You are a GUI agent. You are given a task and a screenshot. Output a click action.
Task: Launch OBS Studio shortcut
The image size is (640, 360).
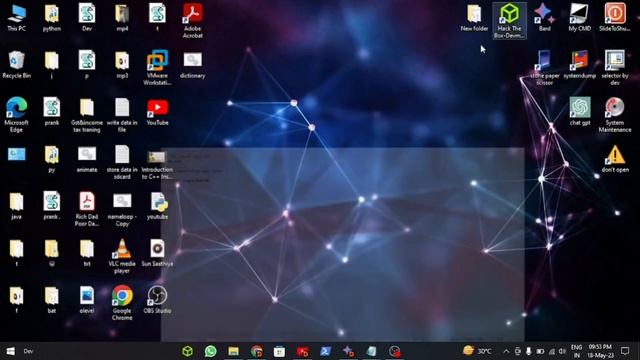tap(157, 300)
